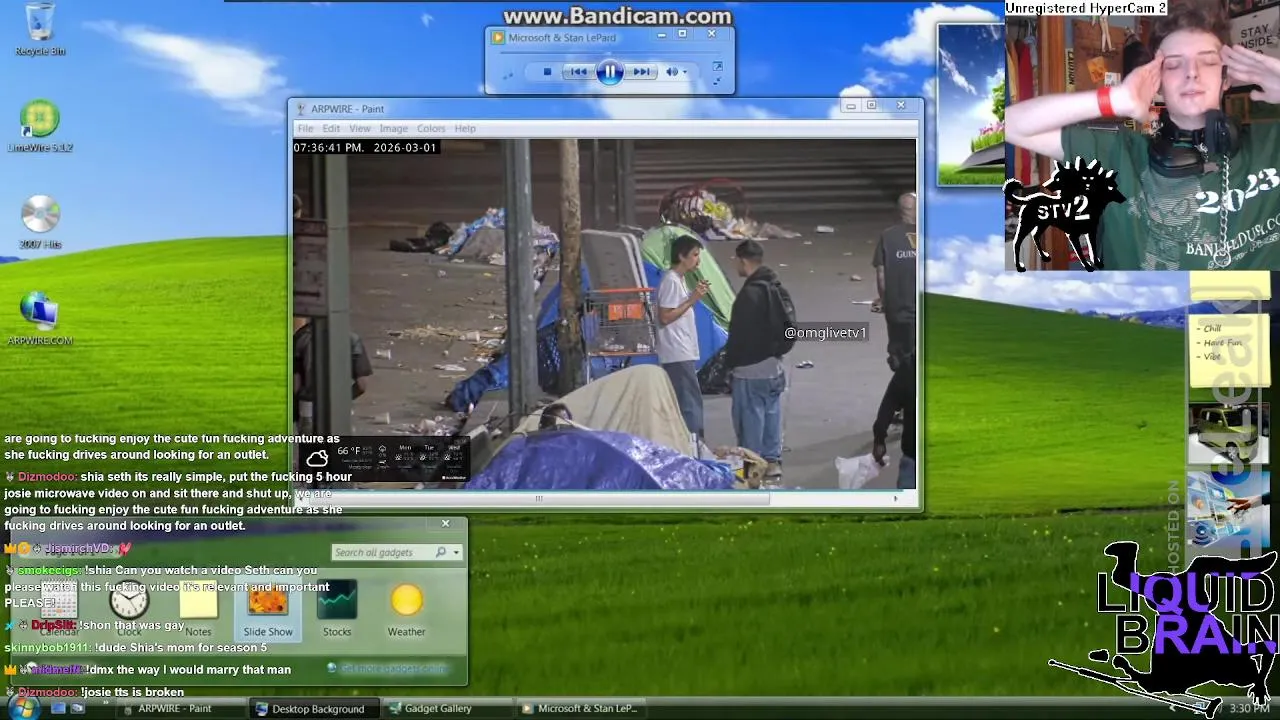The image size is (1280, 720).
Task: Follow the Get more gadgets online link
Action: pos(393,669)
